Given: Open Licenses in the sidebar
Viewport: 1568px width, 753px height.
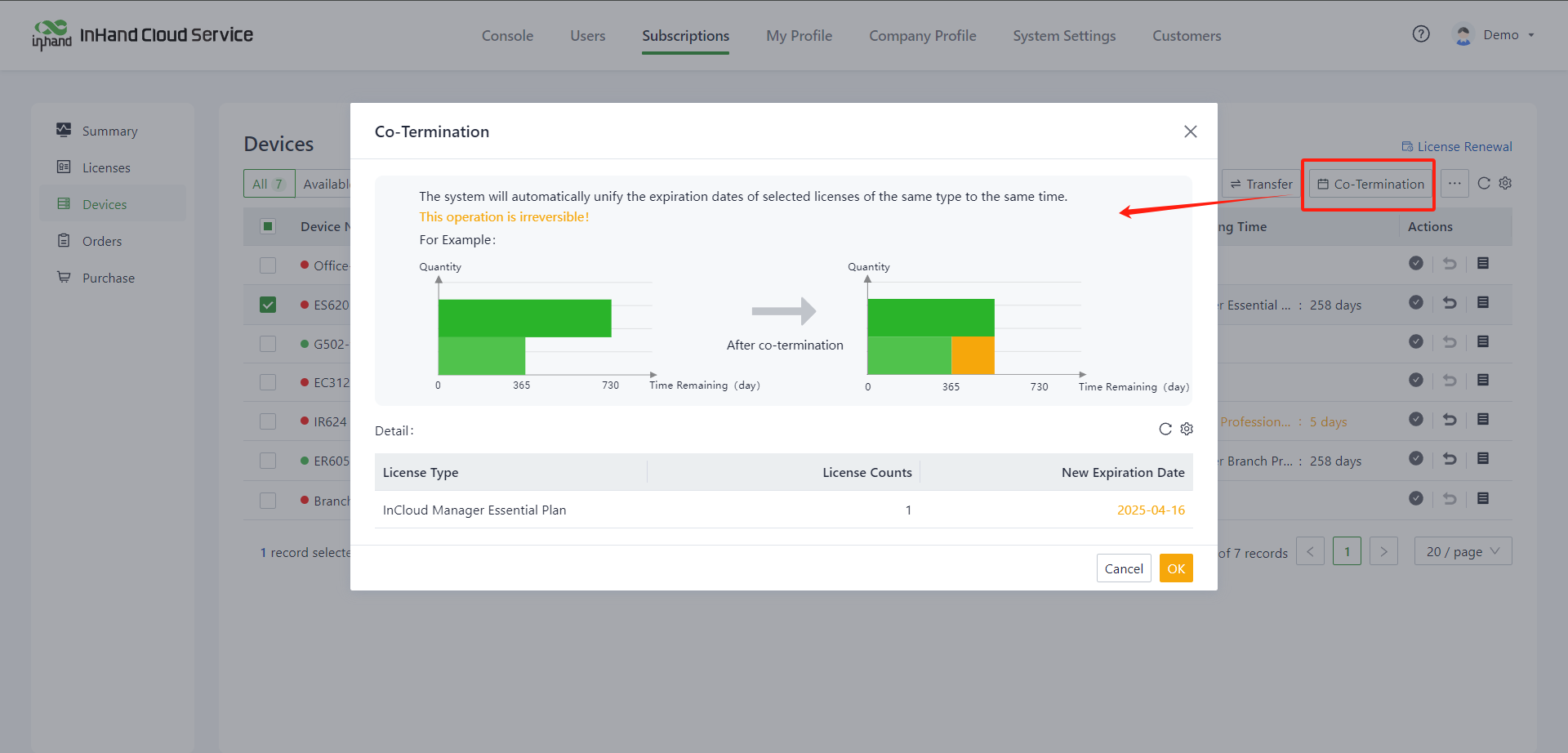Looking at the screenshot, I should coord(106,167).
